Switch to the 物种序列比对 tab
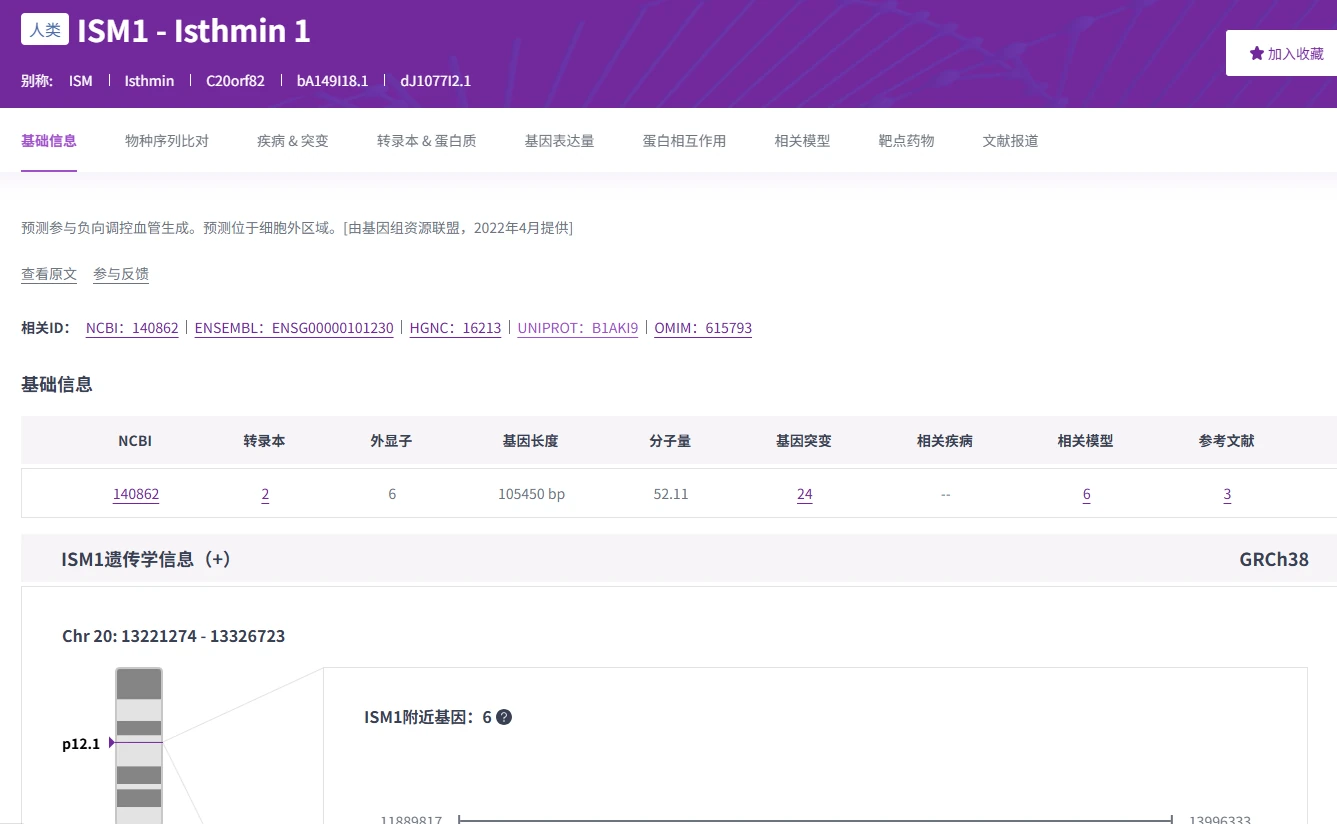Image resolution: width=1337 pixels, height=824 pixels. pyautogui.click(x=166, y=141)
